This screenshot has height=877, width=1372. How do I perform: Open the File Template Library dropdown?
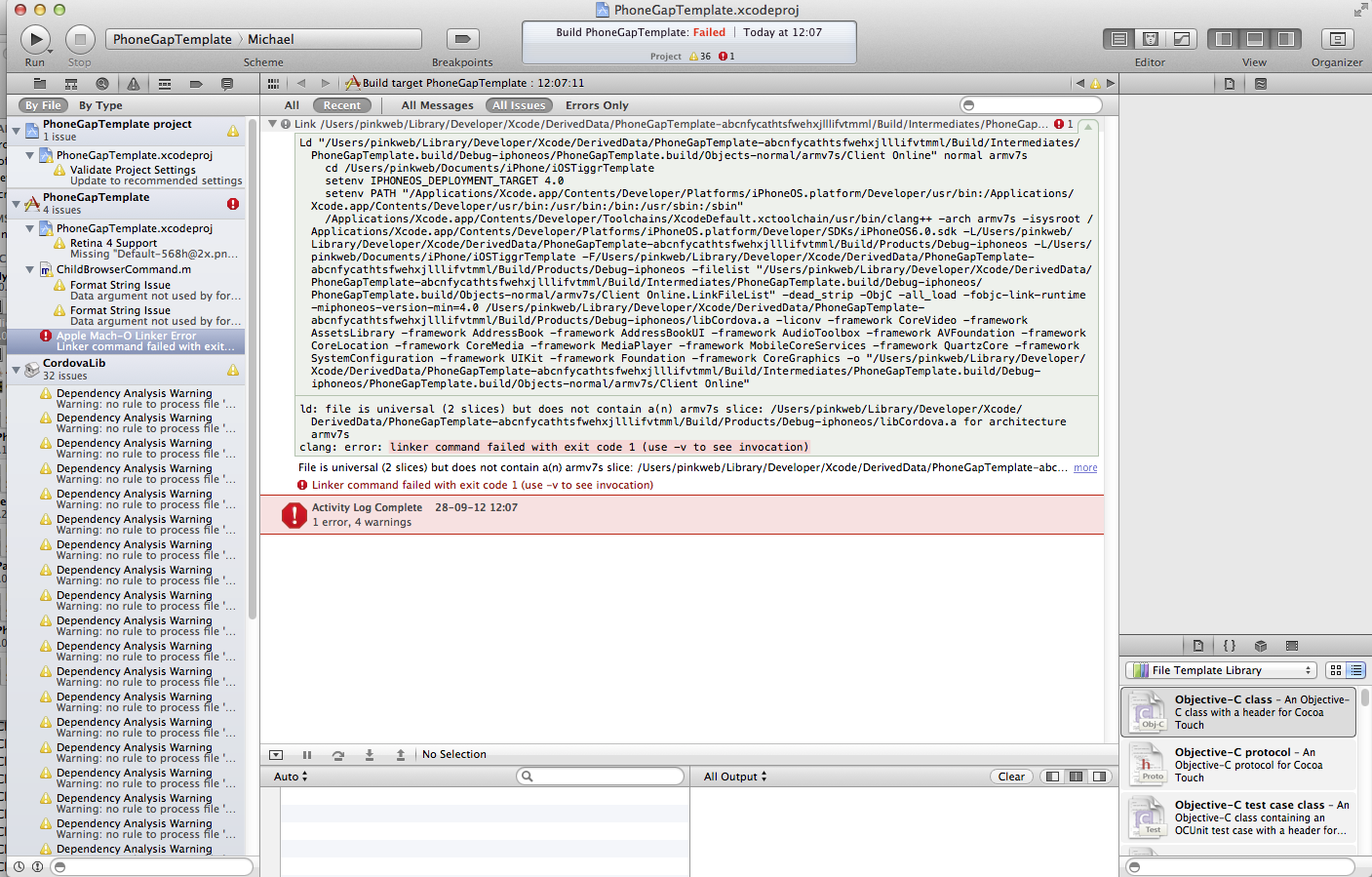[x=1221, y=670]
